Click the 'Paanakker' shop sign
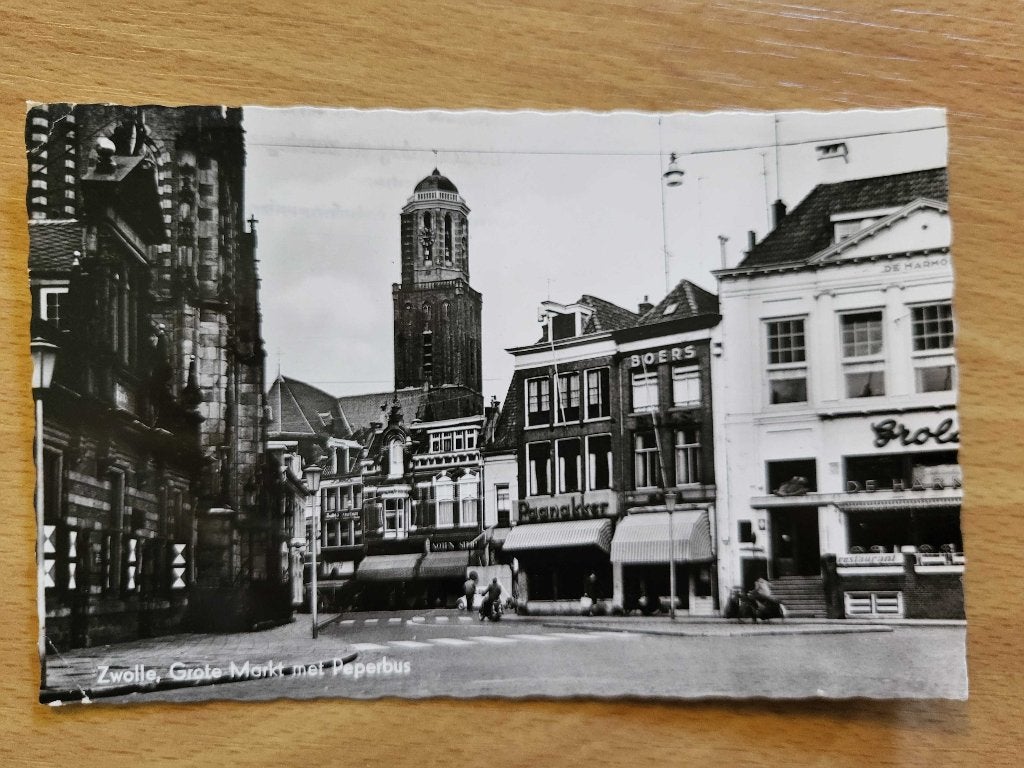 pyautogui.click(x=563, y=509)
